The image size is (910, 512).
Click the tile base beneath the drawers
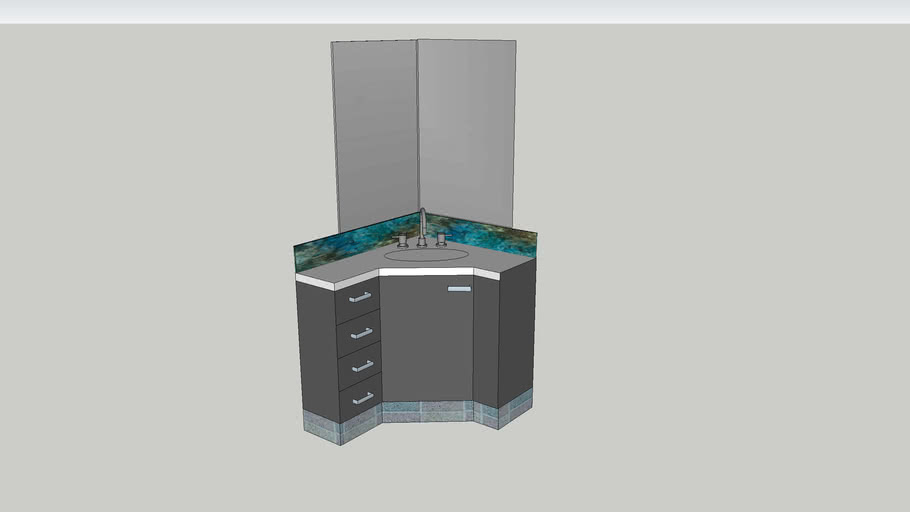[x=362, y=429]
